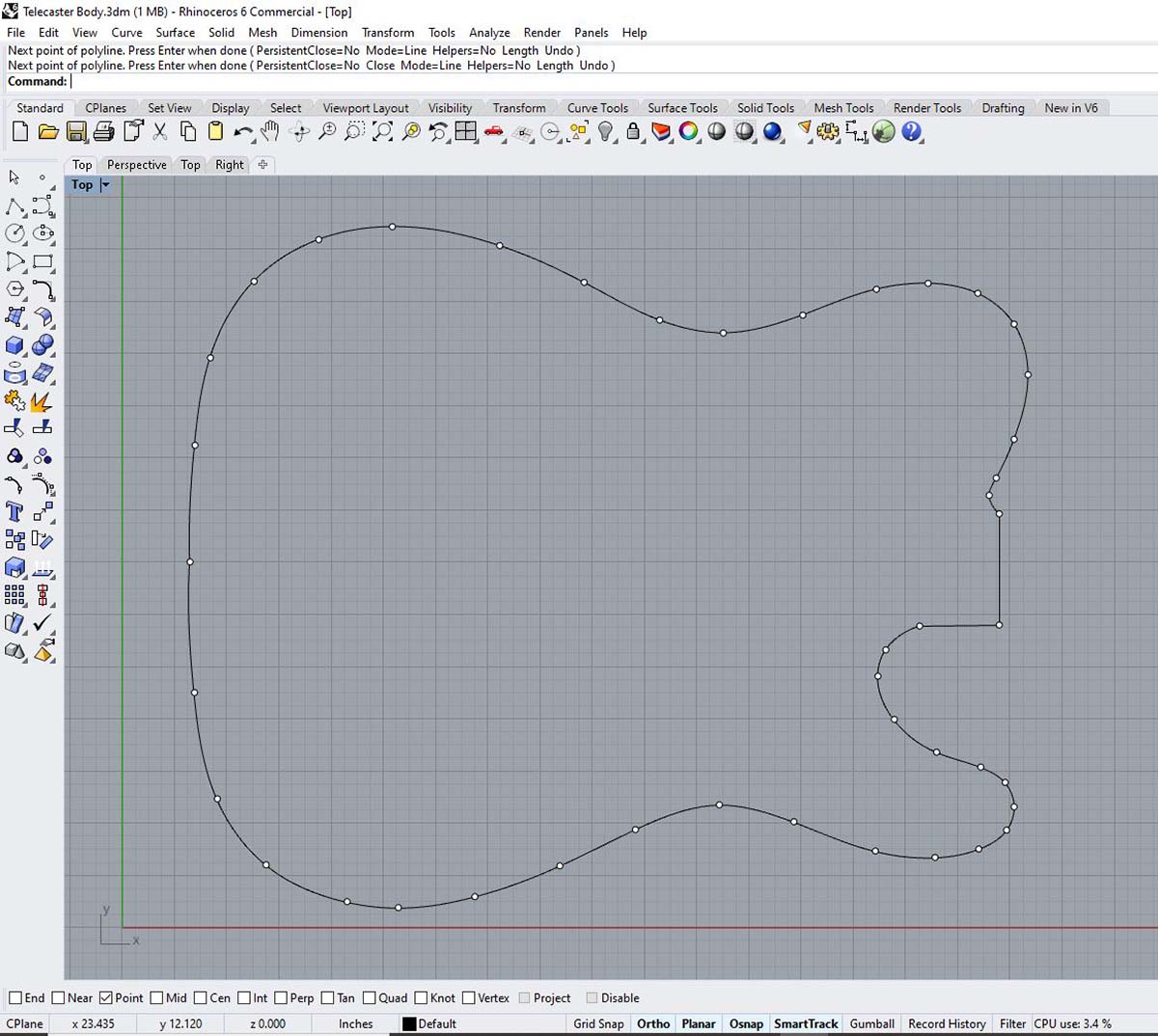Select the Rectangle tool

pos(42,261)
